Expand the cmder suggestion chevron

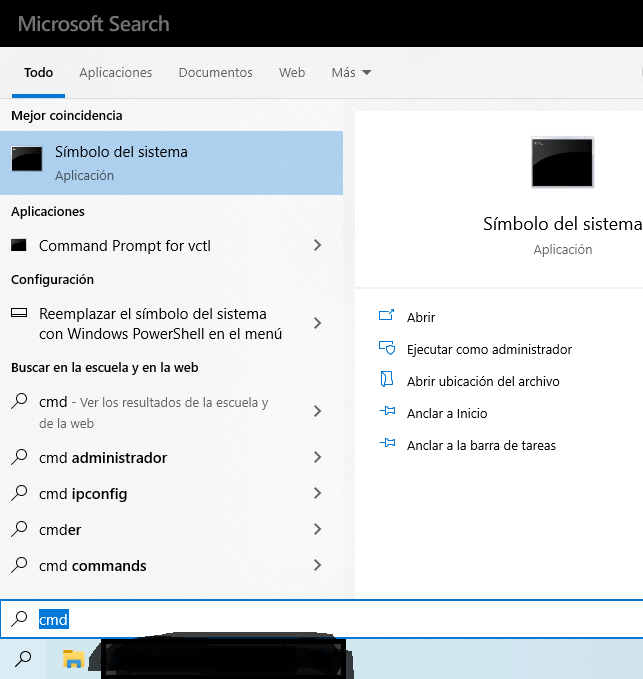point(317,529)
